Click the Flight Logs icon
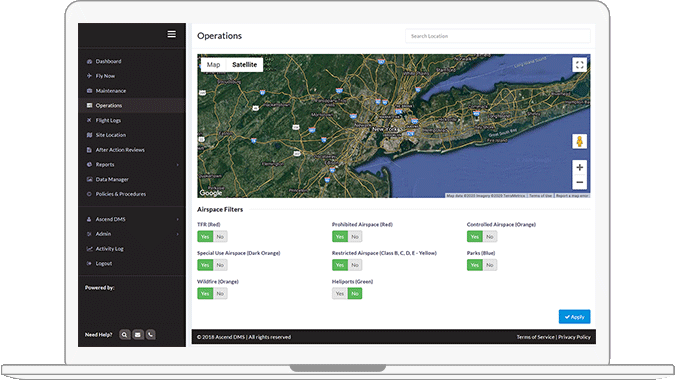The image size is (675, 380). [90, 120]
